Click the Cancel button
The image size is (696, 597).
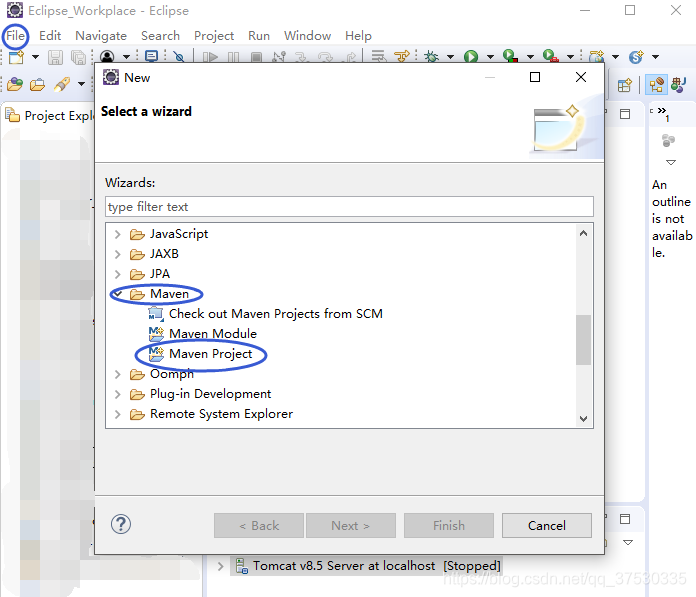547,526
